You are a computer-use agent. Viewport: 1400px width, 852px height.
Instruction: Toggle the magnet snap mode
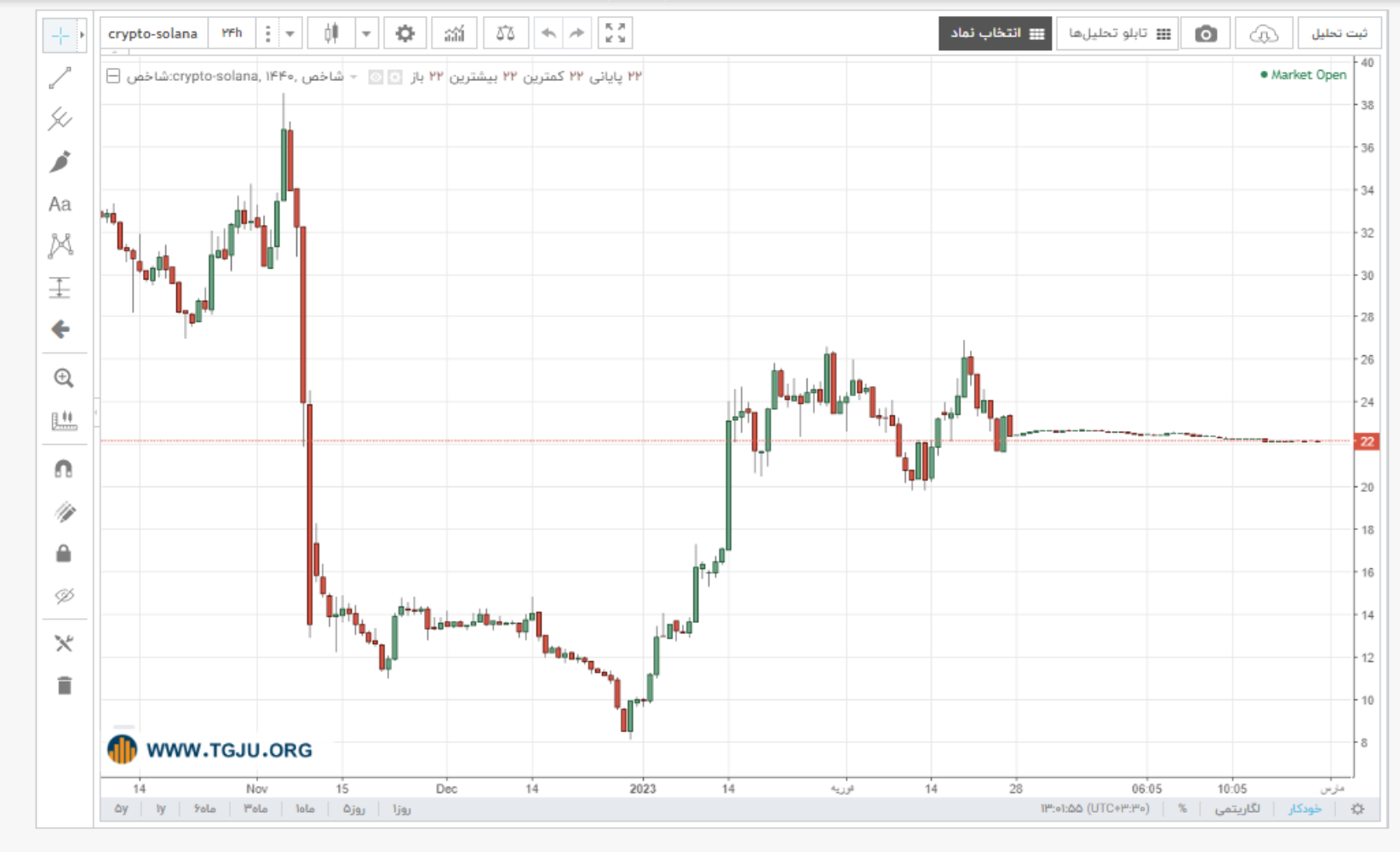63,469
